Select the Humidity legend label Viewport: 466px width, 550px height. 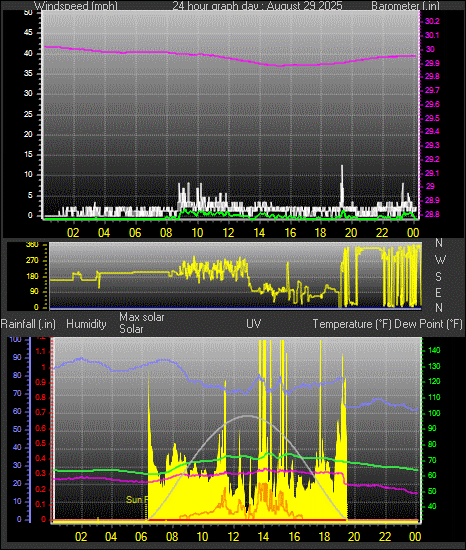tap(86, 324)
